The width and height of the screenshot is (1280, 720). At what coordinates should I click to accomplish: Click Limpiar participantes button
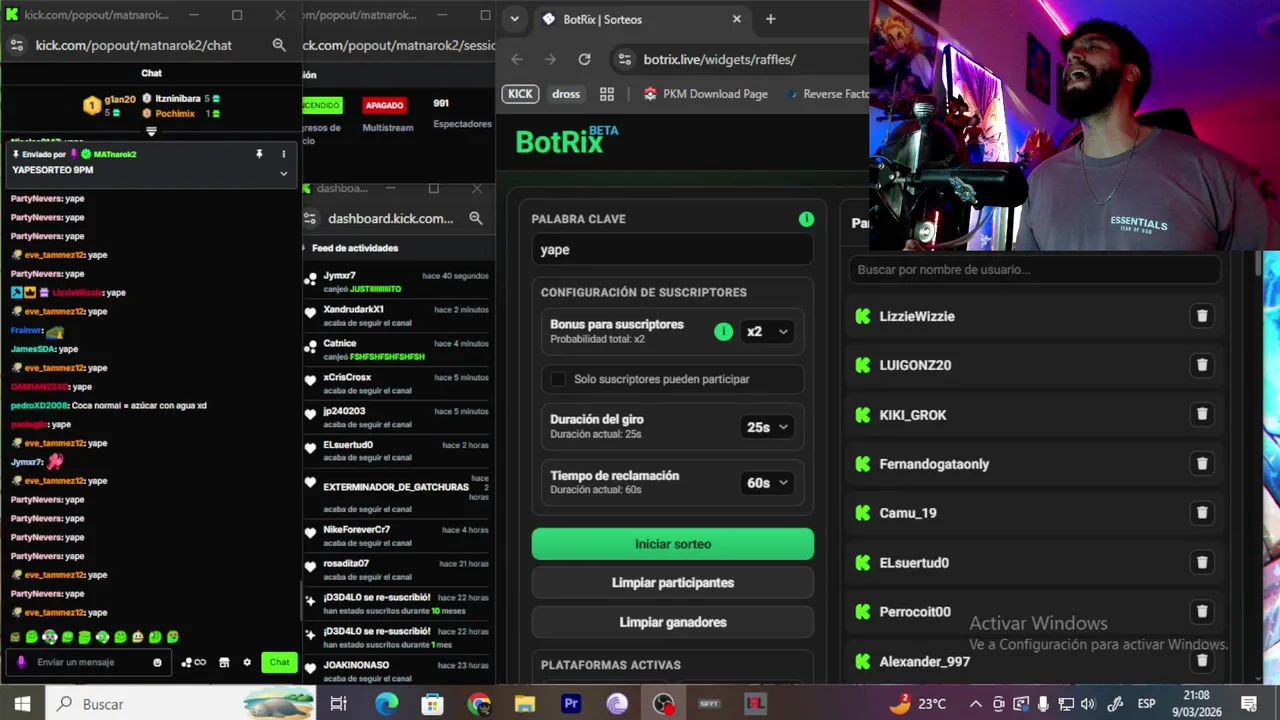(x=673, y=583)
